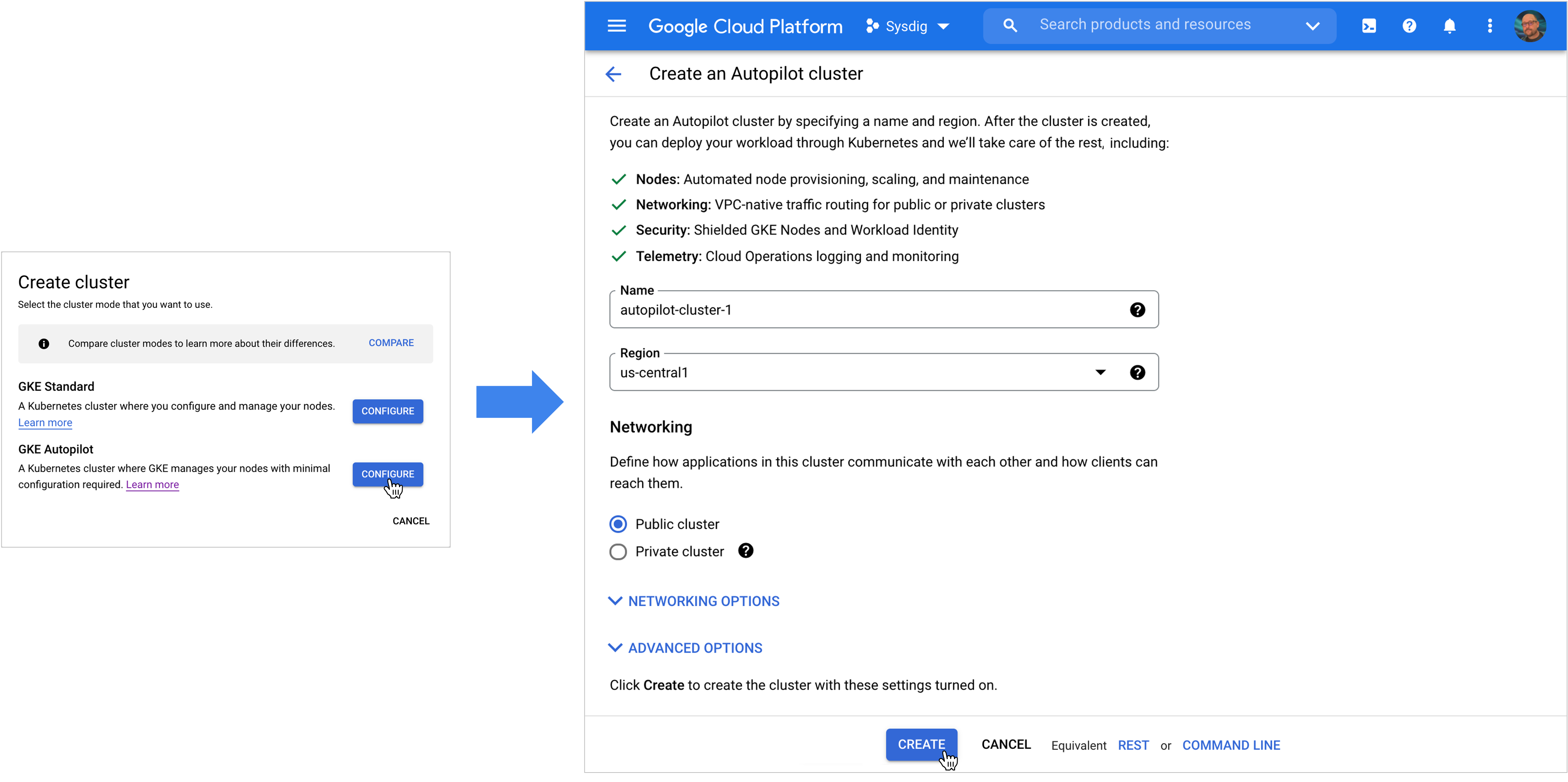Click the Google Cloud Platform logo
Image resolution: width=1568 pixels, height=782 pixels.
coord(745,26)
